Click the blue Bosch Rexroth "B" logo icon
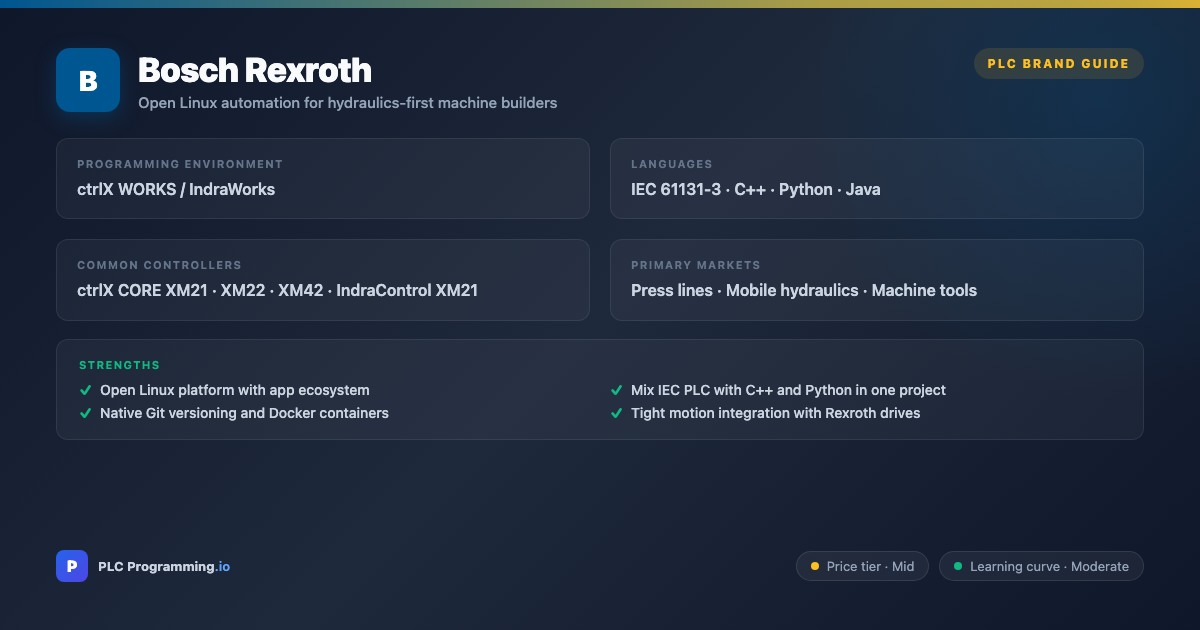The width and height of the screenshot is (1200, 630). click(88, 80)
